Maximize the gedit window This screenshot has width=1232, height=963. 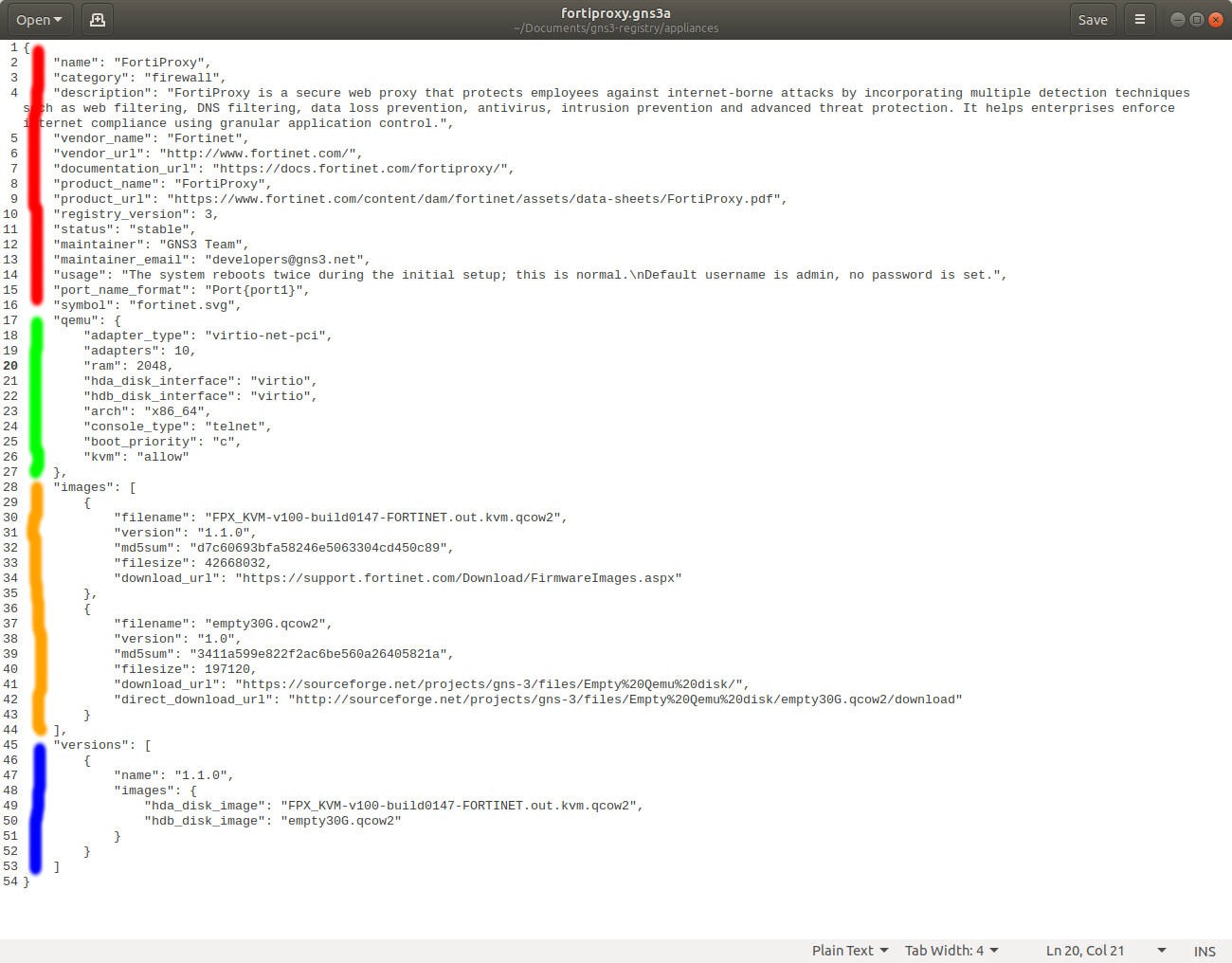pos(1197,20)
